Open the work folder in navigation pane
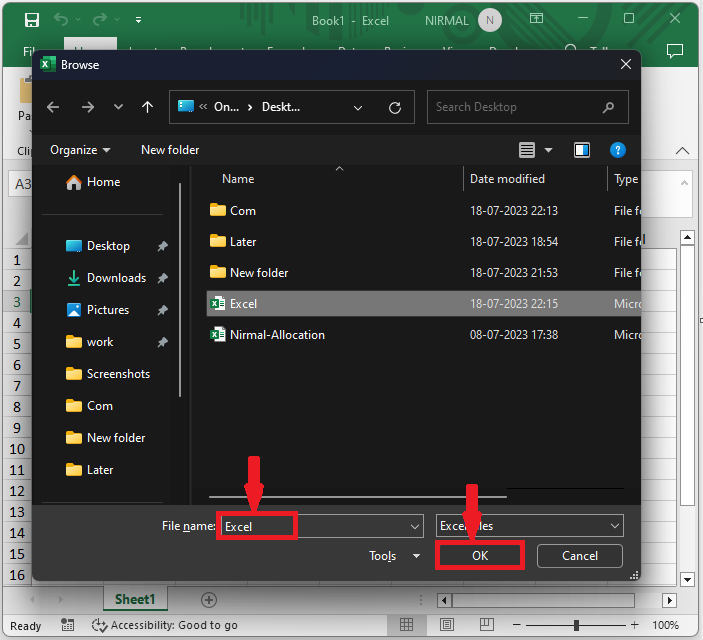 pyautogui.click(x=90, y=342)
